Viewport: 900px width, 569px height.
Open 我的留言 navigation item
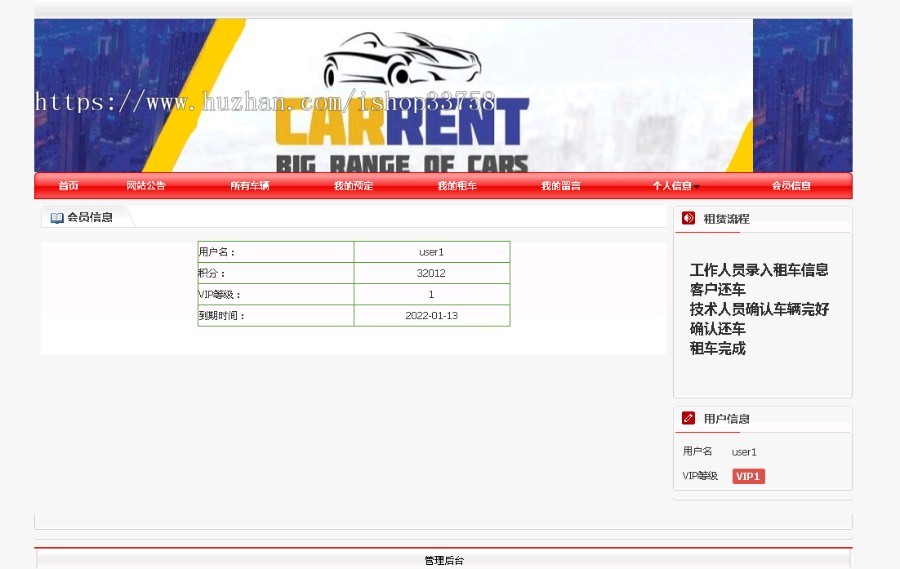(x=561, y=185)
